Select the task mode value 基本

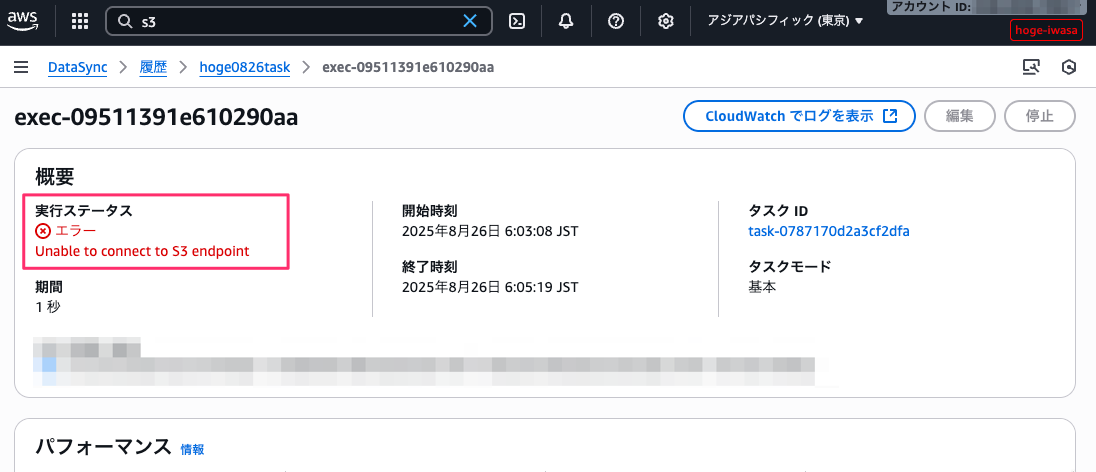coord(762,287)
